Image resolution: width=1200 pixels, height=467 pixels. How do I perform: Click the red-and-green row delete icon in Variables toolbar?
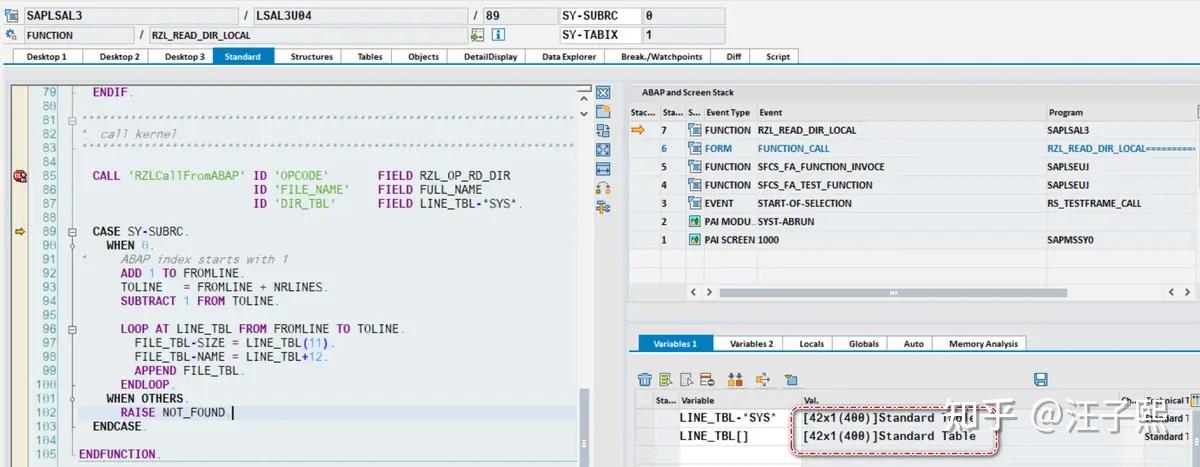point(706,379)
